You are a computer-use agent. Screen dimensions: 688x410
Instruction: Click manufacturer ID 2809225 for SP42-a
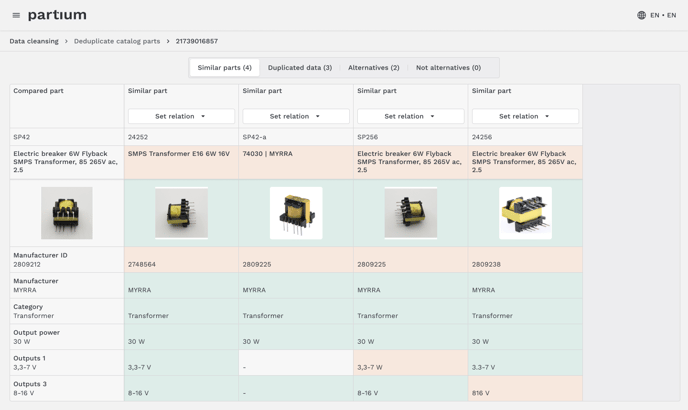pos(257,264)
